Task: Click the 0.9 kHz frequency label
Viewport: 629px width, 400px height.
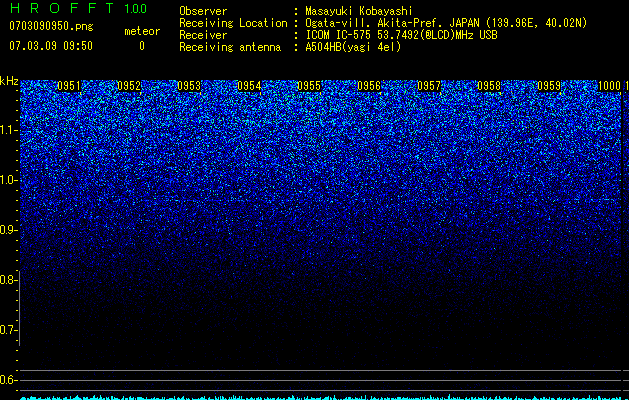Action: [x=9, y=230]
